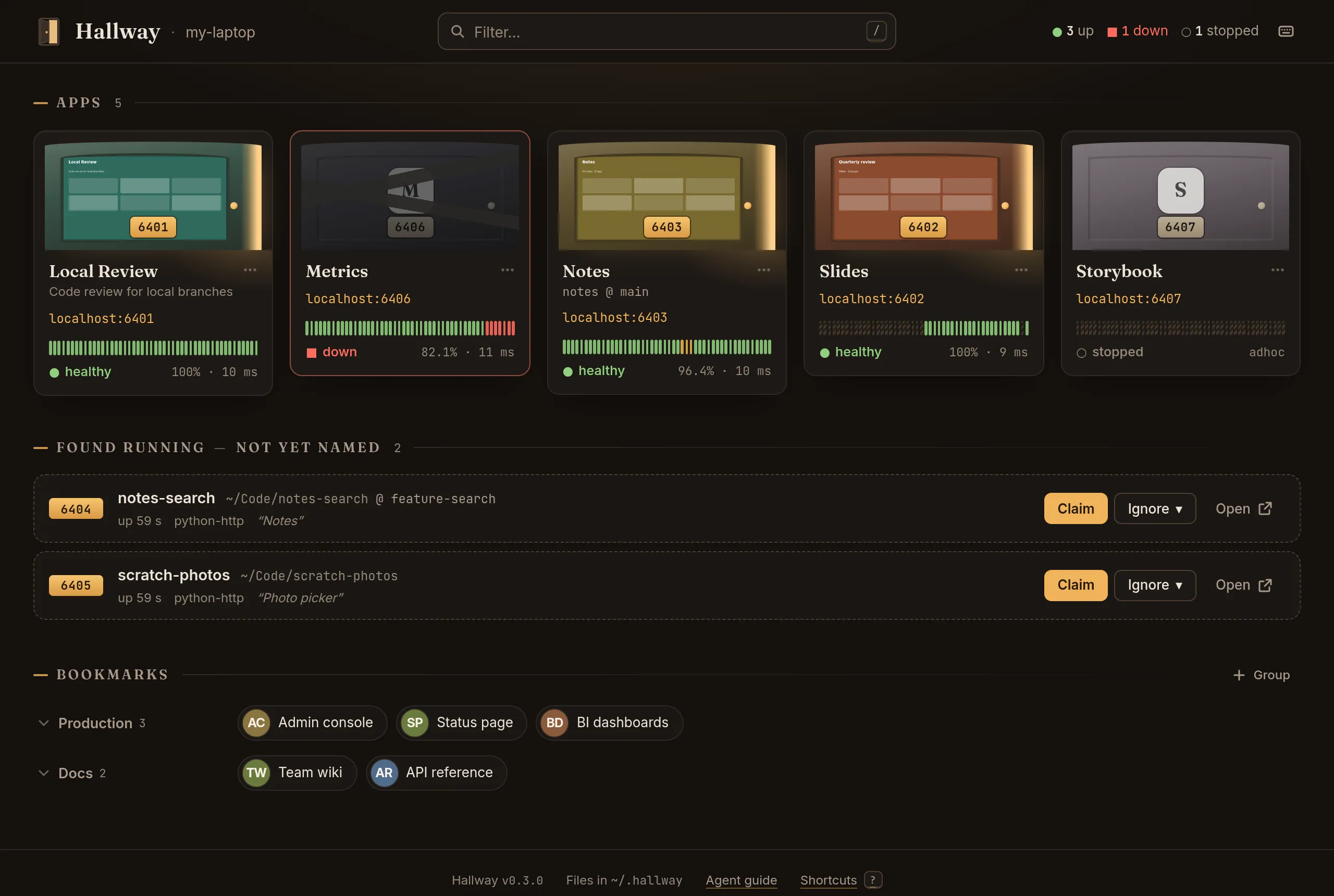Click the 6404 port badge
The height and width of the screenshot is (896, 1334).
click(76, 508)
